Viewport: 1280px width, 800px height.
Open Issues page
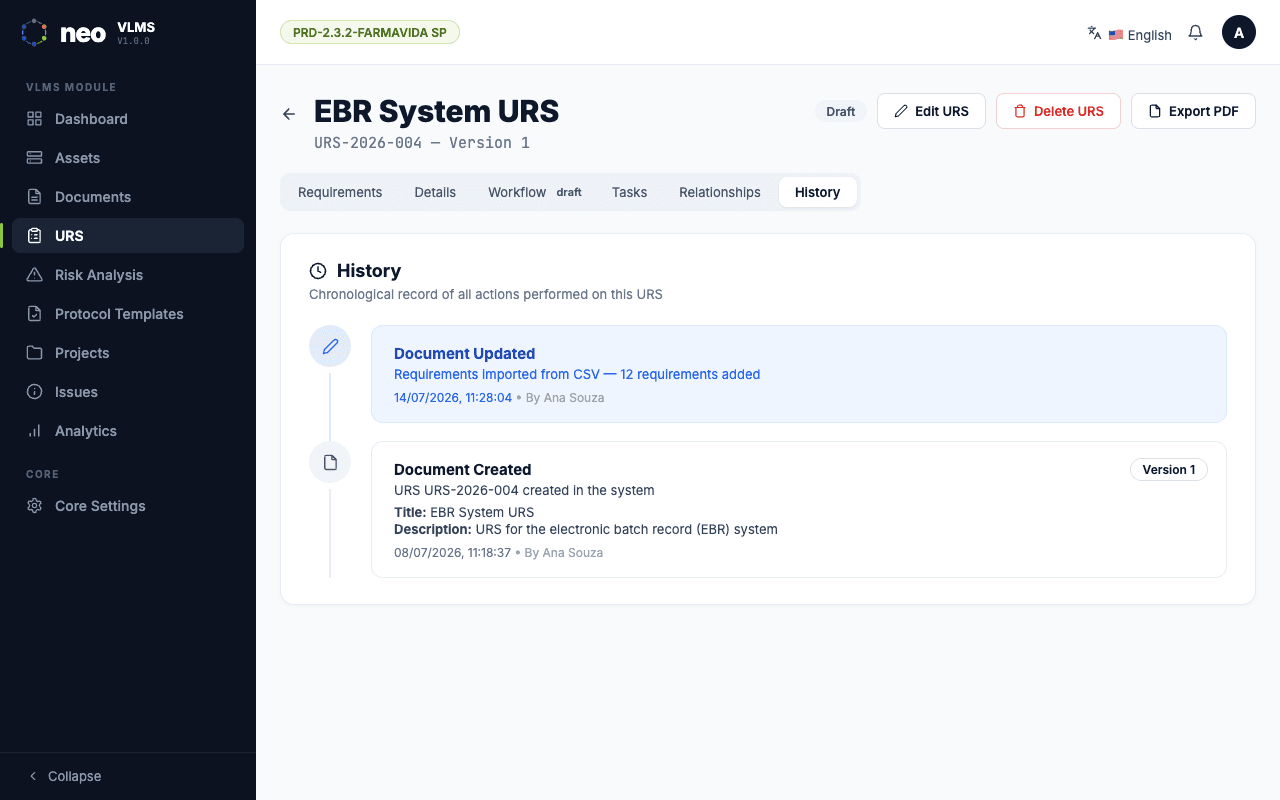click(128, 392)
